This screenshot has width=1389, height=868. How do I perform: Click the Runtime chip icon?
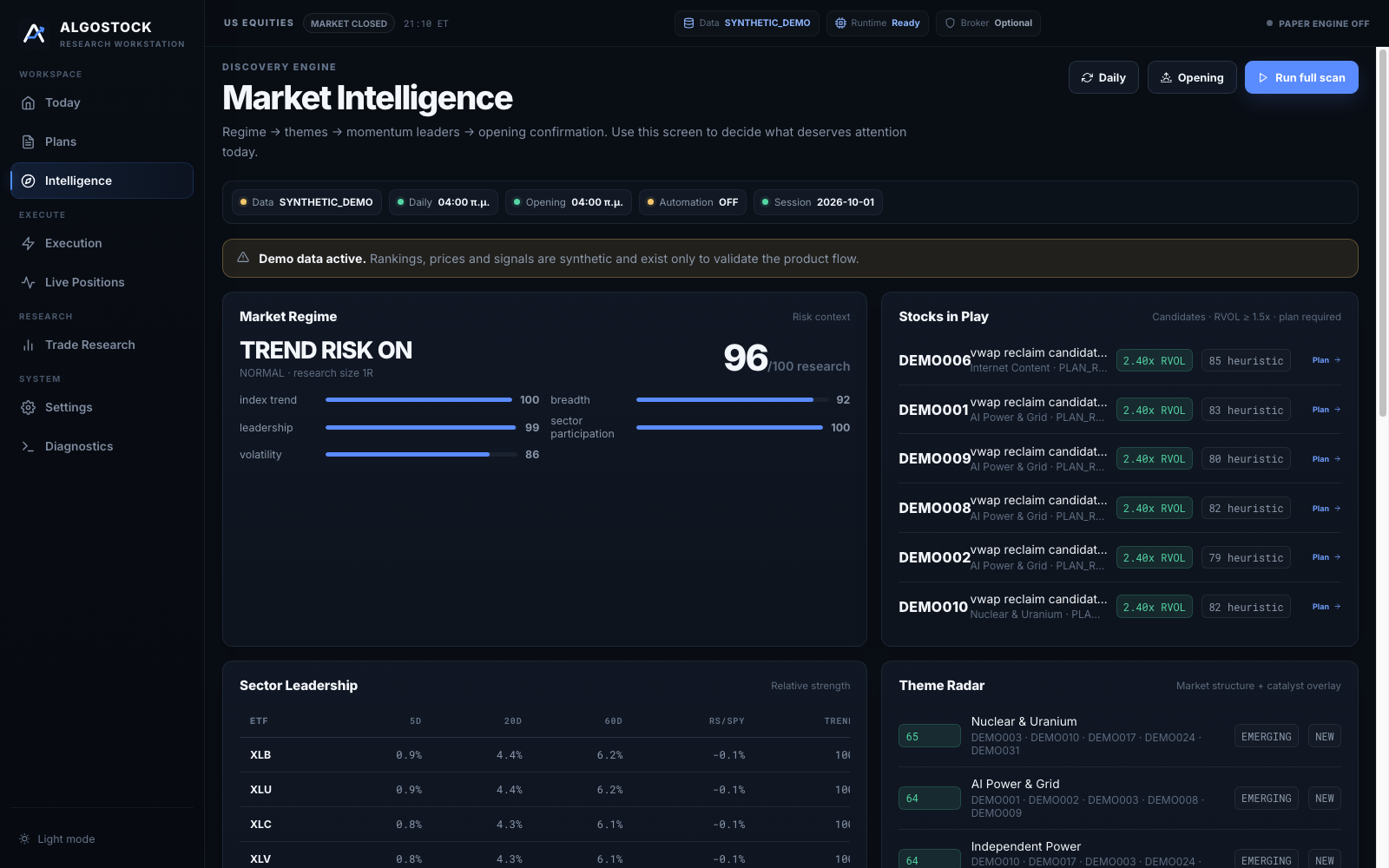pos(840,23)
